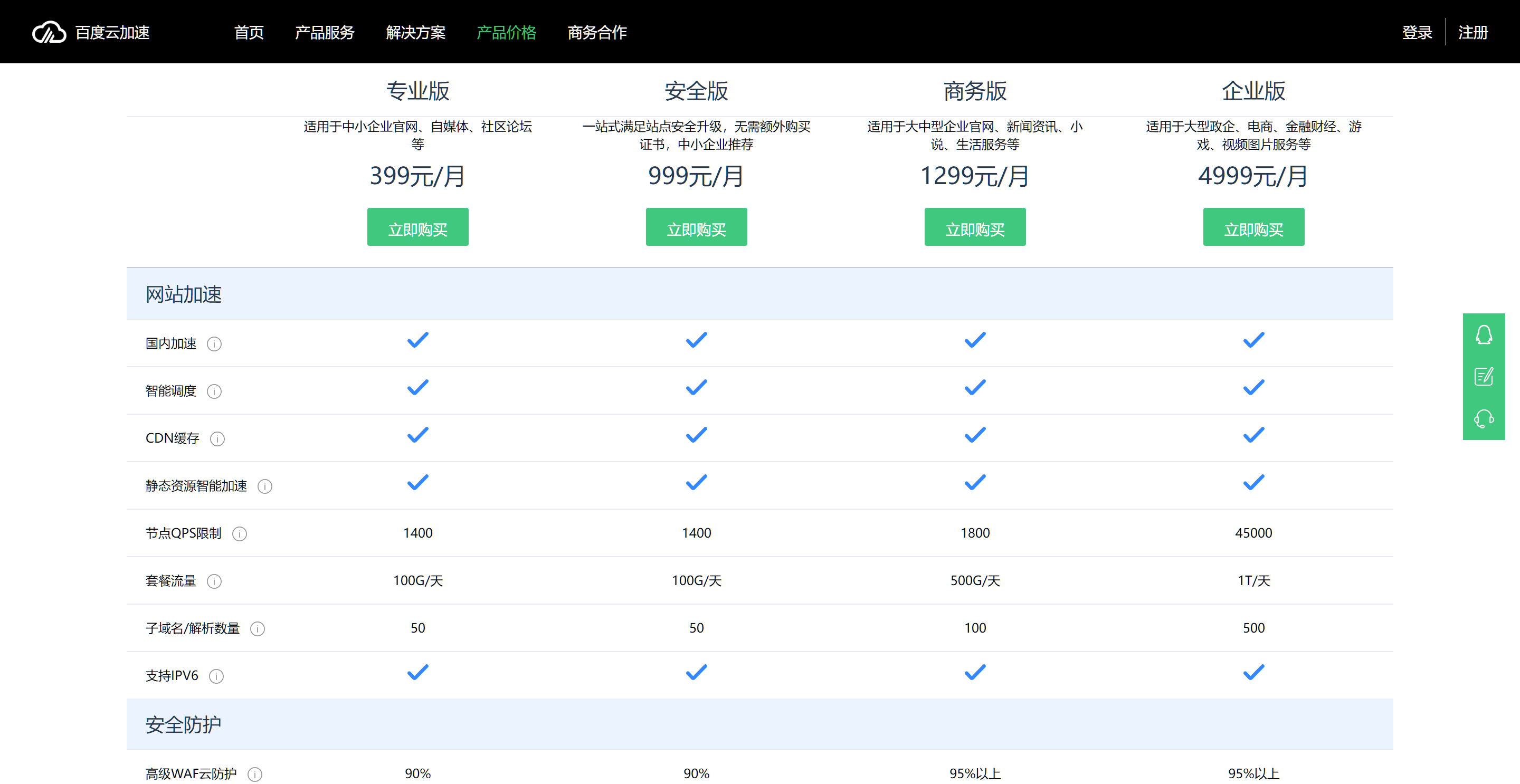
Task: Click the 安全版 description text
Action: point(696,135)
